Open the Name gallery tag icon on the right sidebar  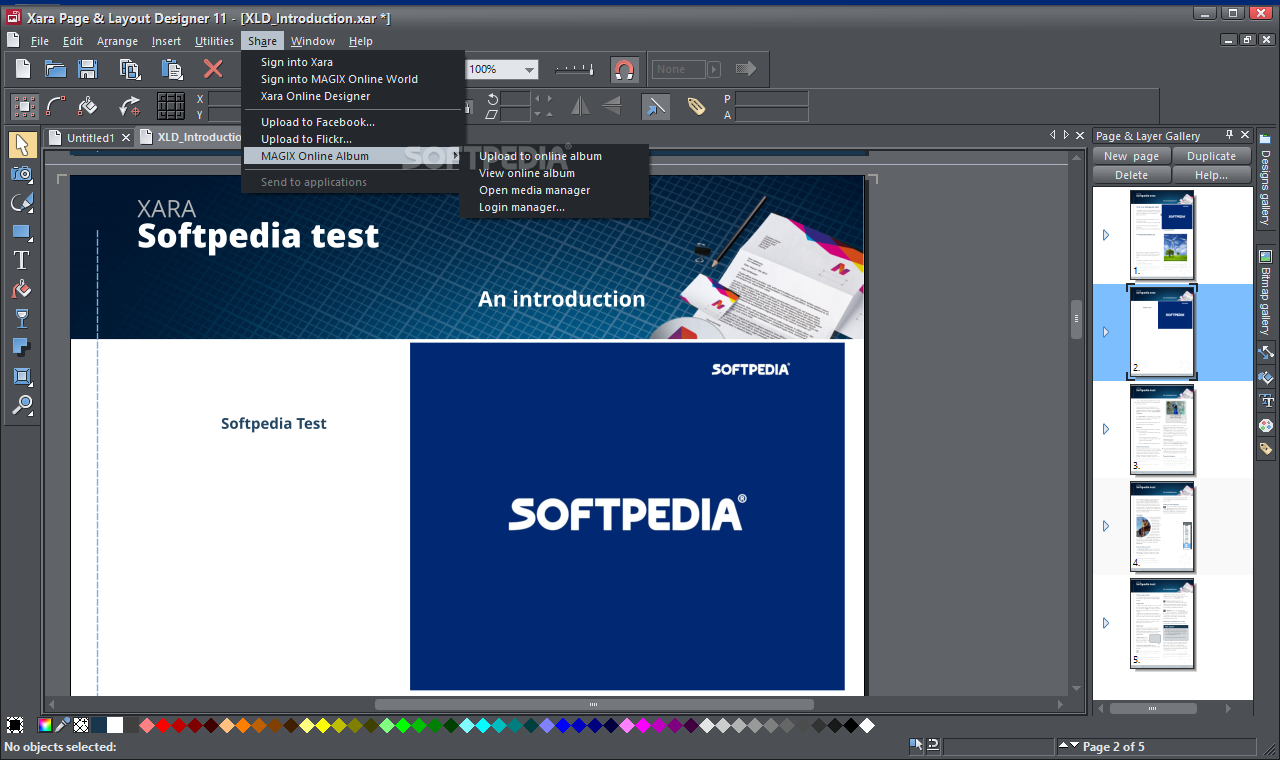(x=1266, y=449)
